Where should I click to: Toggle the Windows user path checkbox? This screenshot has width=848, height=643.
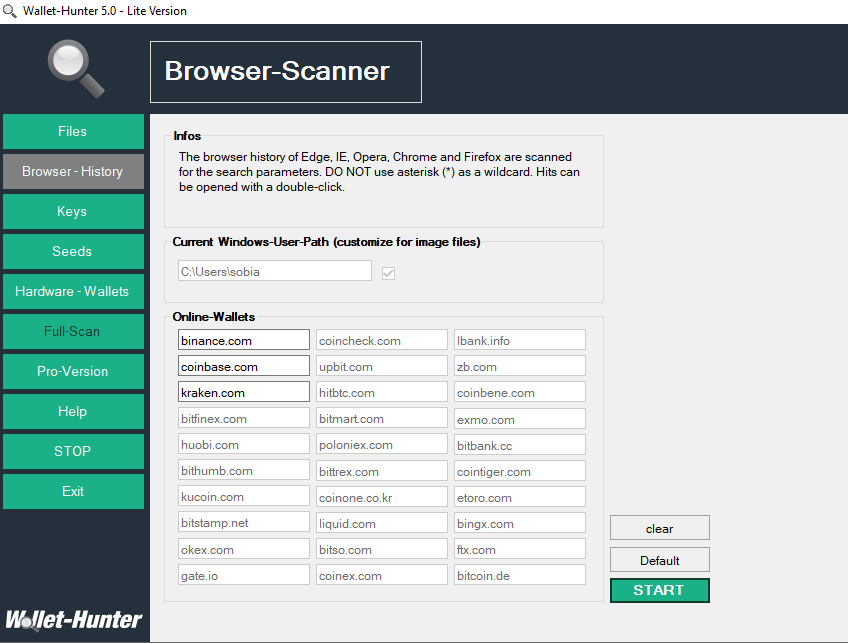[x=388, y=273]
